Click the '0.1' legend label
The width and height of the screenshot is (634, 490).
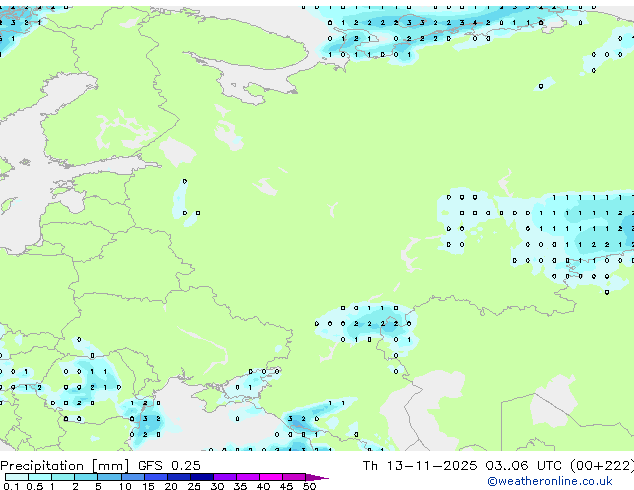coord(11,486)
